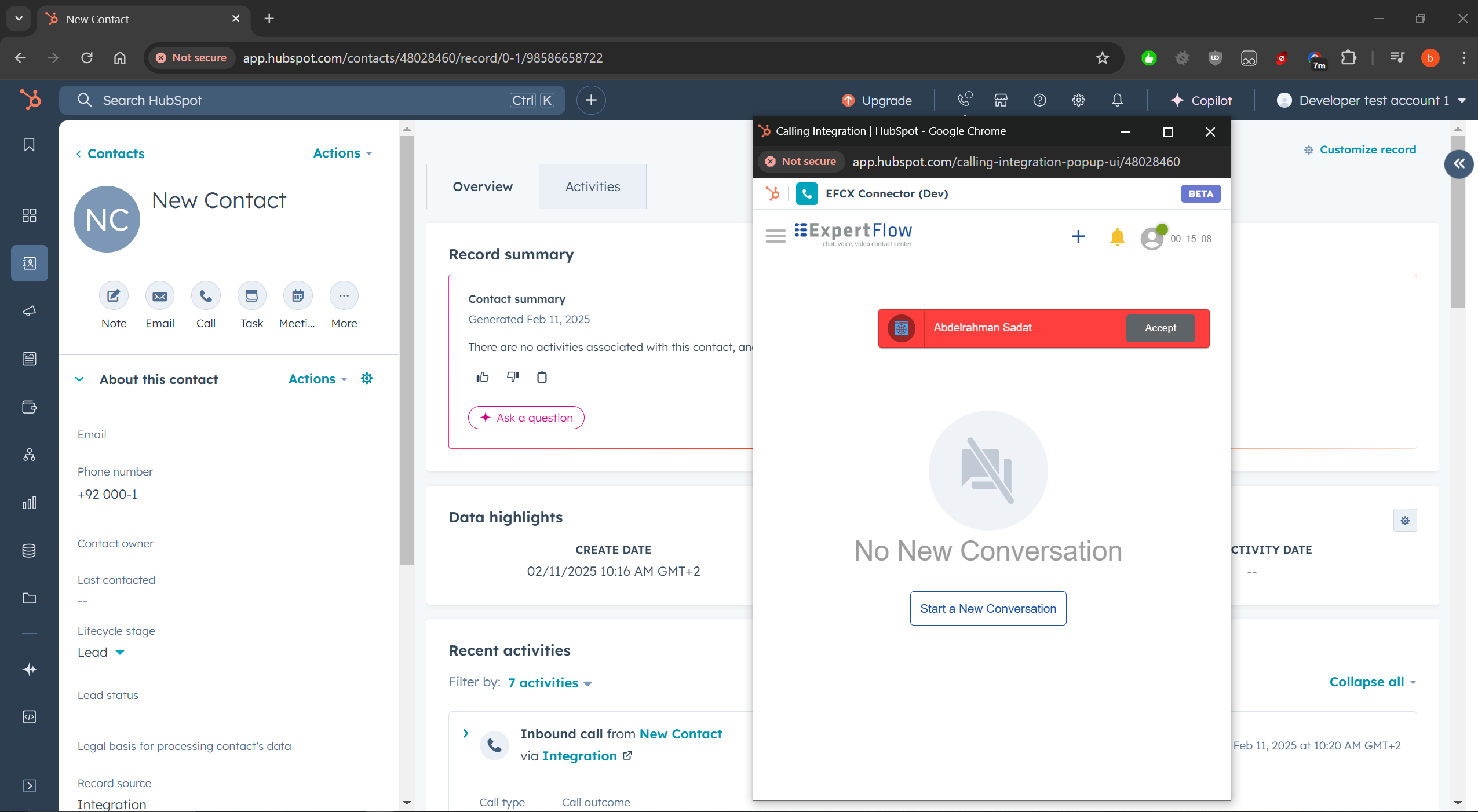1478x812 pixels.
Task: Click the Meeting scheduler icon
Action: pyautogui.click(x=297, y=296)
